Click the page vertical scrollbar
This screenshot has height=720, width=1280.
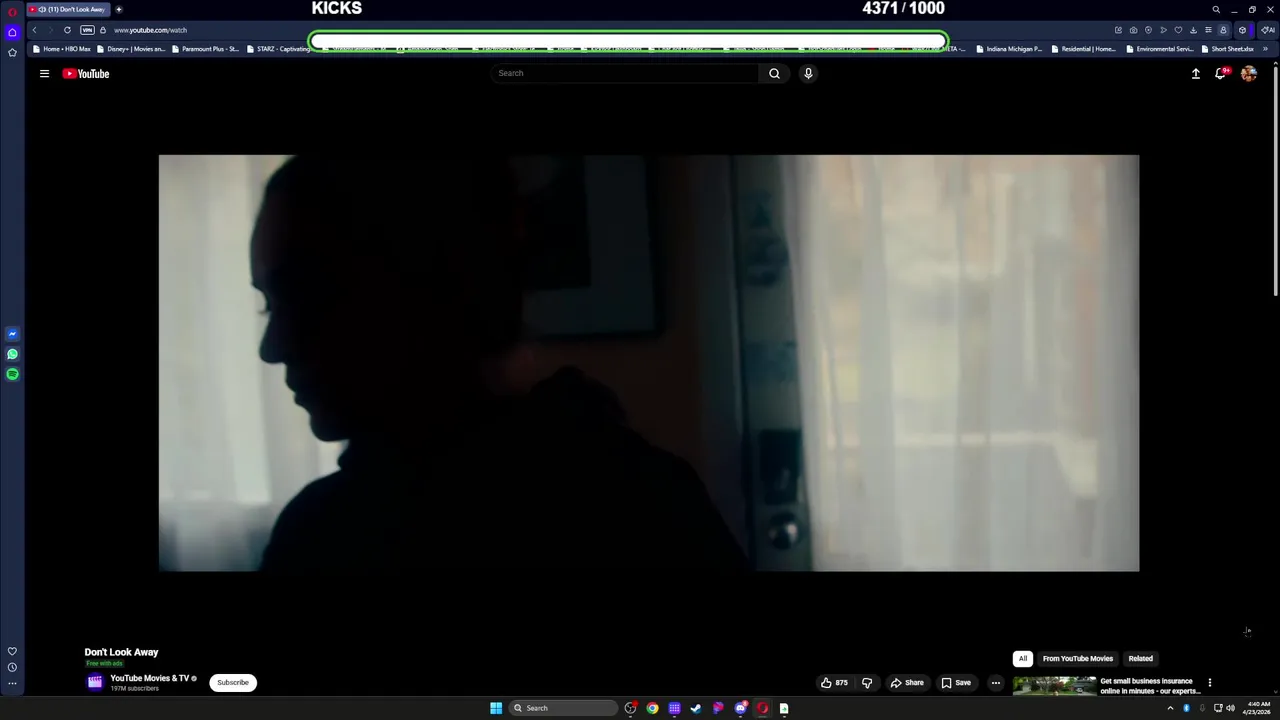click(1276, 180)
